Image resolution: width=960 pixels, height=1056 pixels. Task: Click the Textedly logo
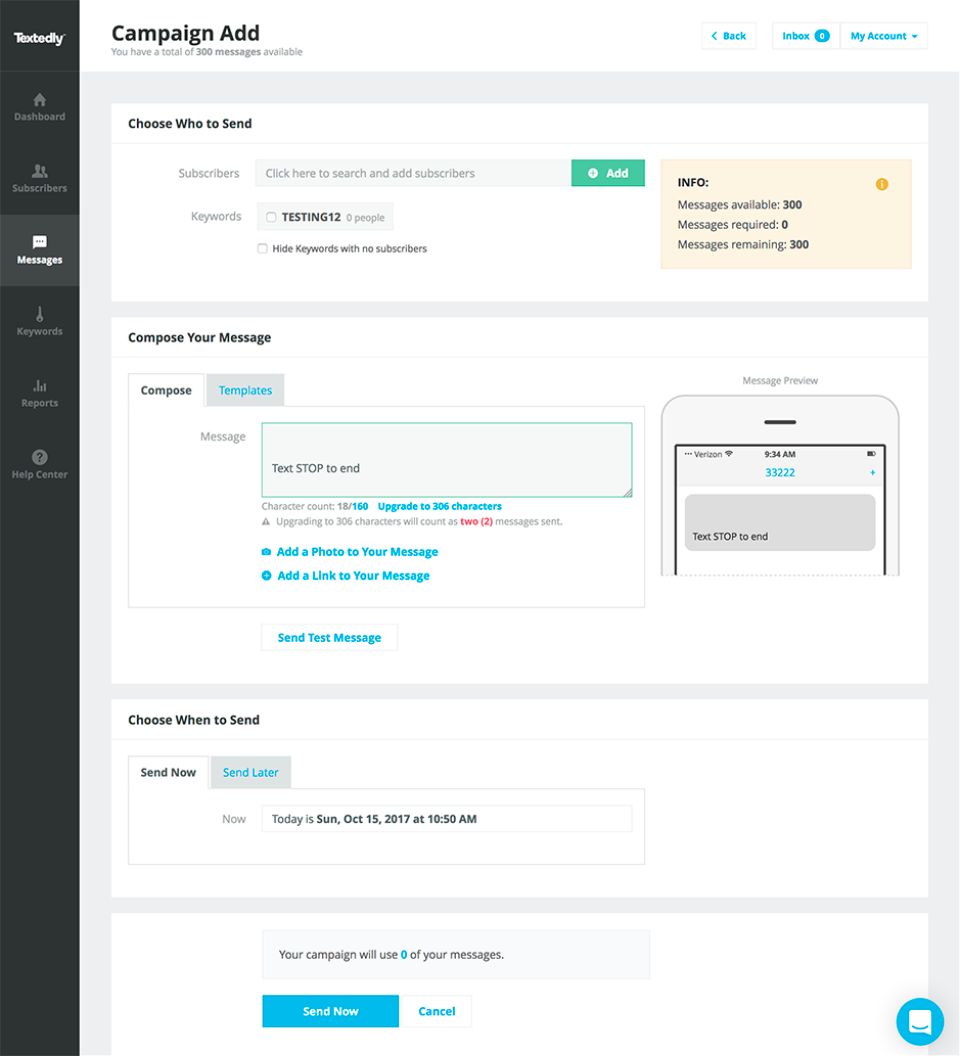pos(39,37)
